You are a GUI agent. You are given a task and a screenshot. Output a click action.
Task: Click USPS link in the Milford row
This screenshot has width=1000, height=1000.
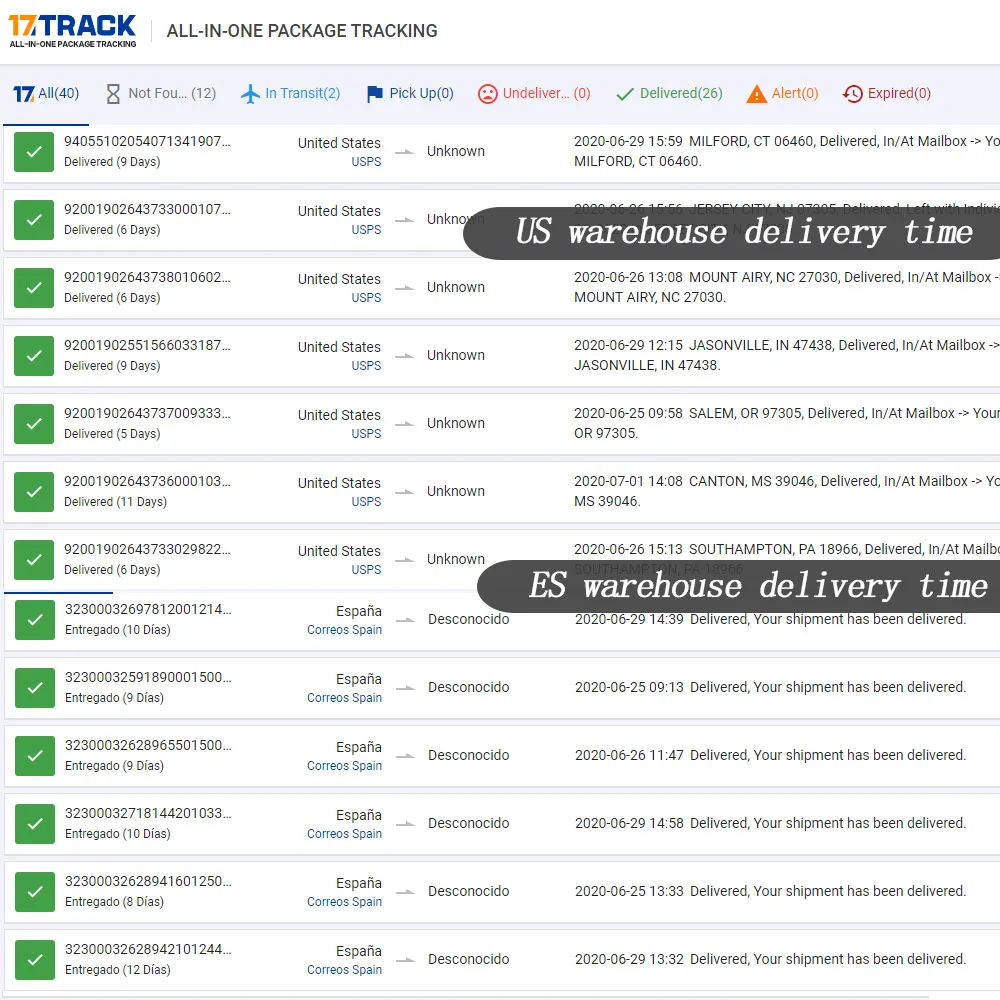tap(366, 162)
